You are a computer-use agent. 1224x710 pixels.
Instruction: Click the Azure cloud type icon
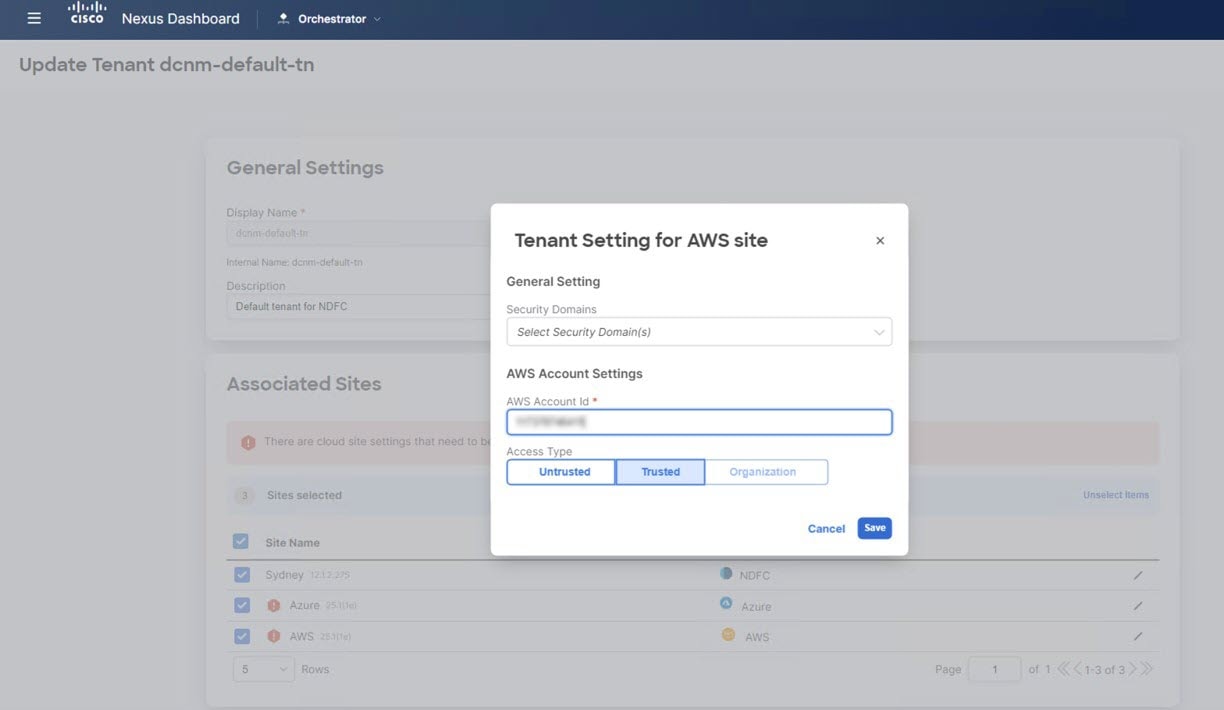726,604
